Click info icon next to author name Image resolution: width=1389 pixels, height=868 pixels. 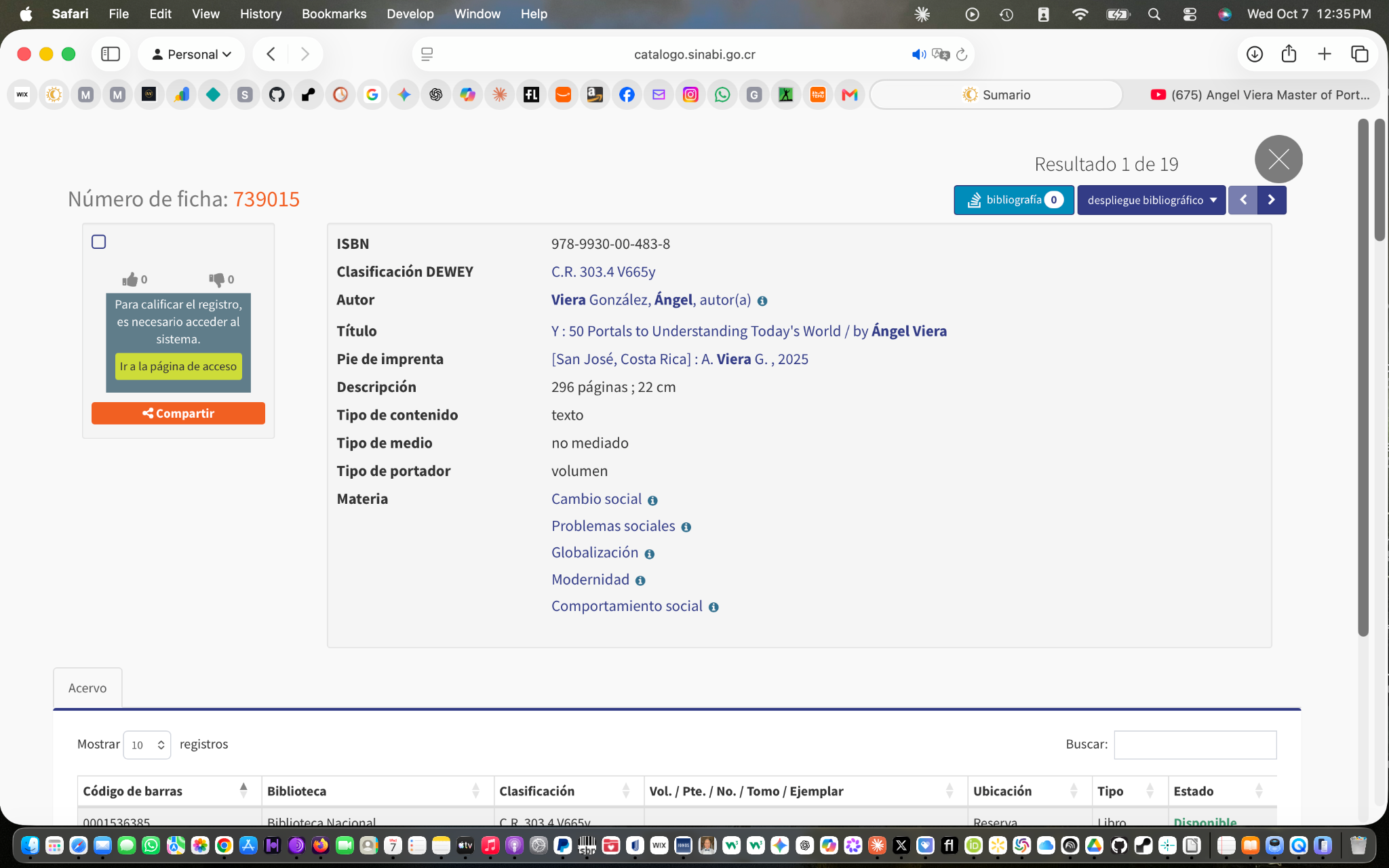point(762,301)
